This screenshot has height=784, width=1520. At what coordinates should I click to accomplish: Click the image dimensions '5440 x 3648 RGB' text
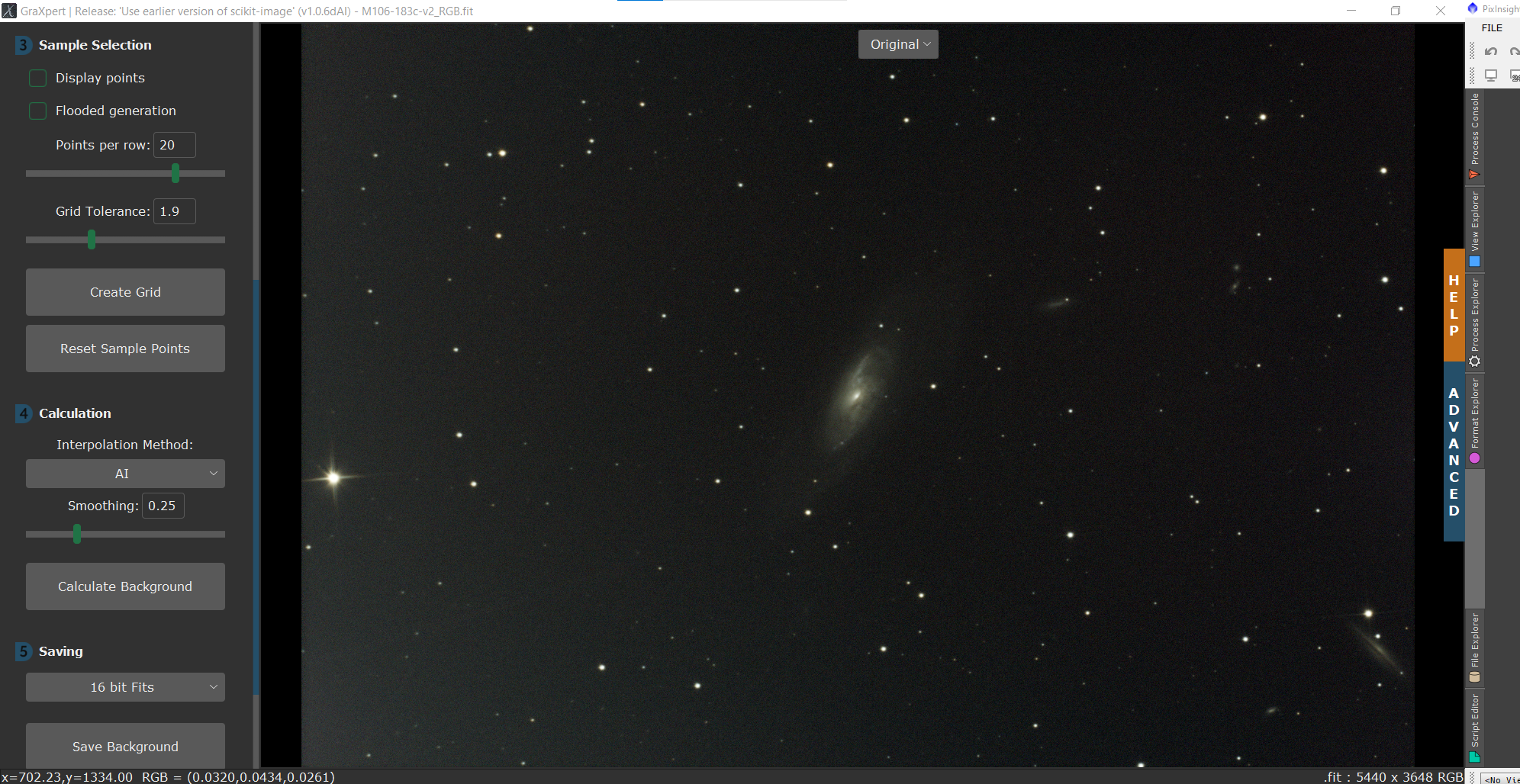point(1409,777)
